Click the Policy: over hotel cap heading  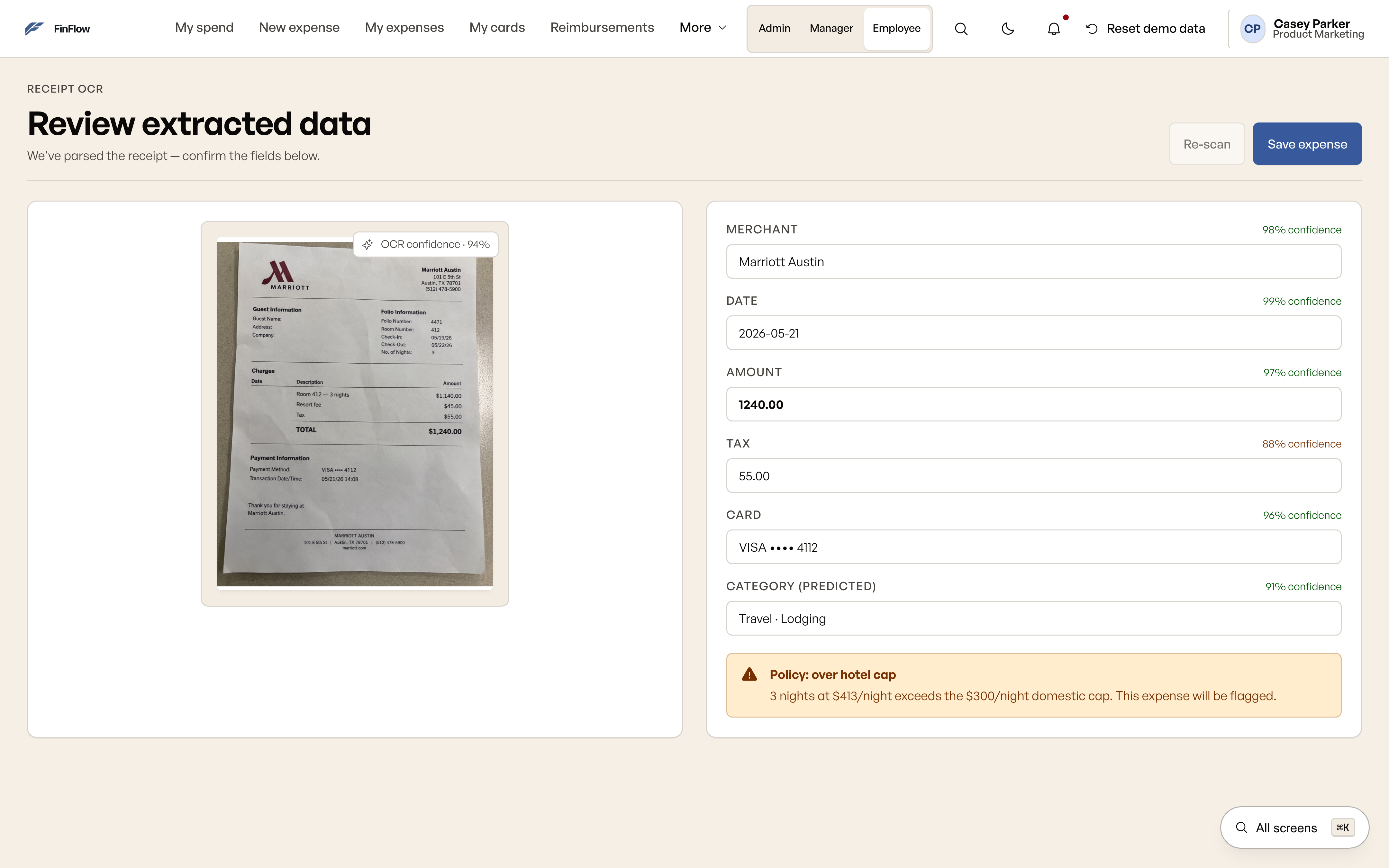pos(833,675)
